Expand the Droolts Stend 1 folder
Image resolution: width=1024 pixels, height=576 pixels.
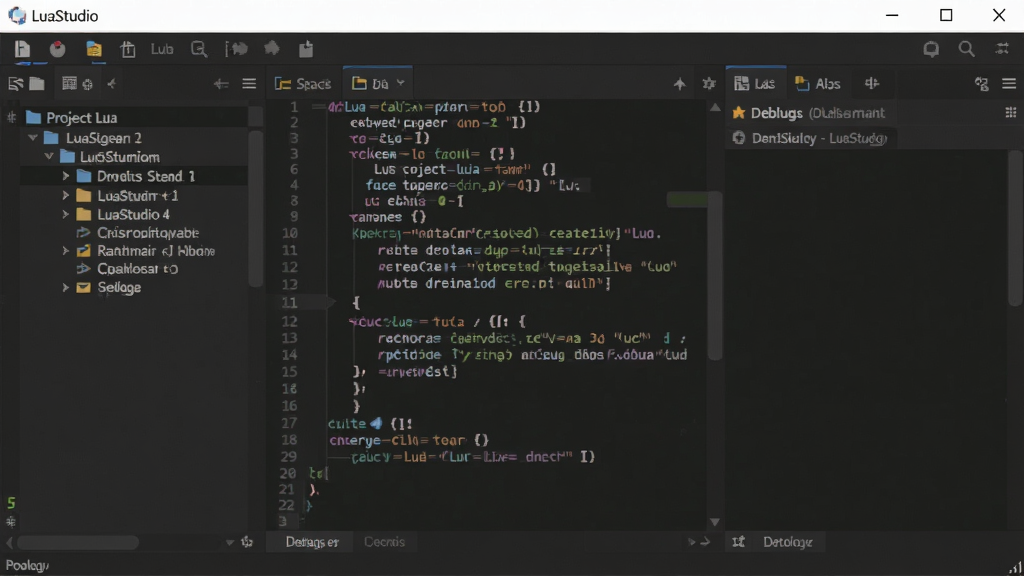pyautogui.click(x=65, y=176)
